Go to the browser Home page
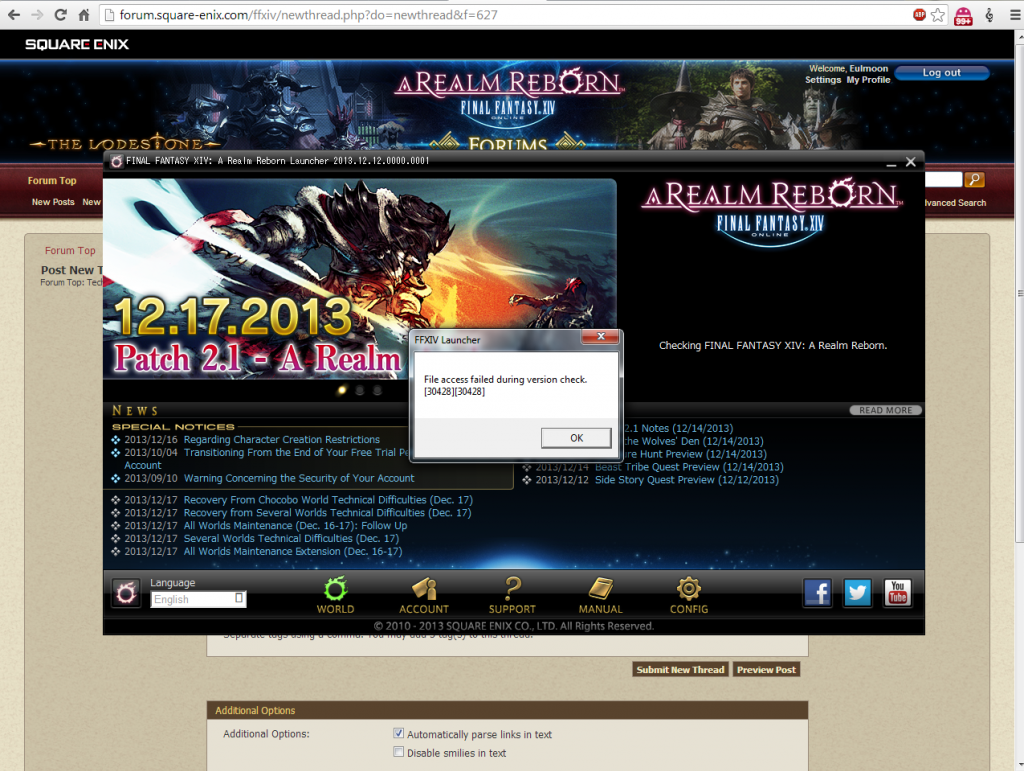Viewport: 1024px width, 771px height. click(84, 14)
